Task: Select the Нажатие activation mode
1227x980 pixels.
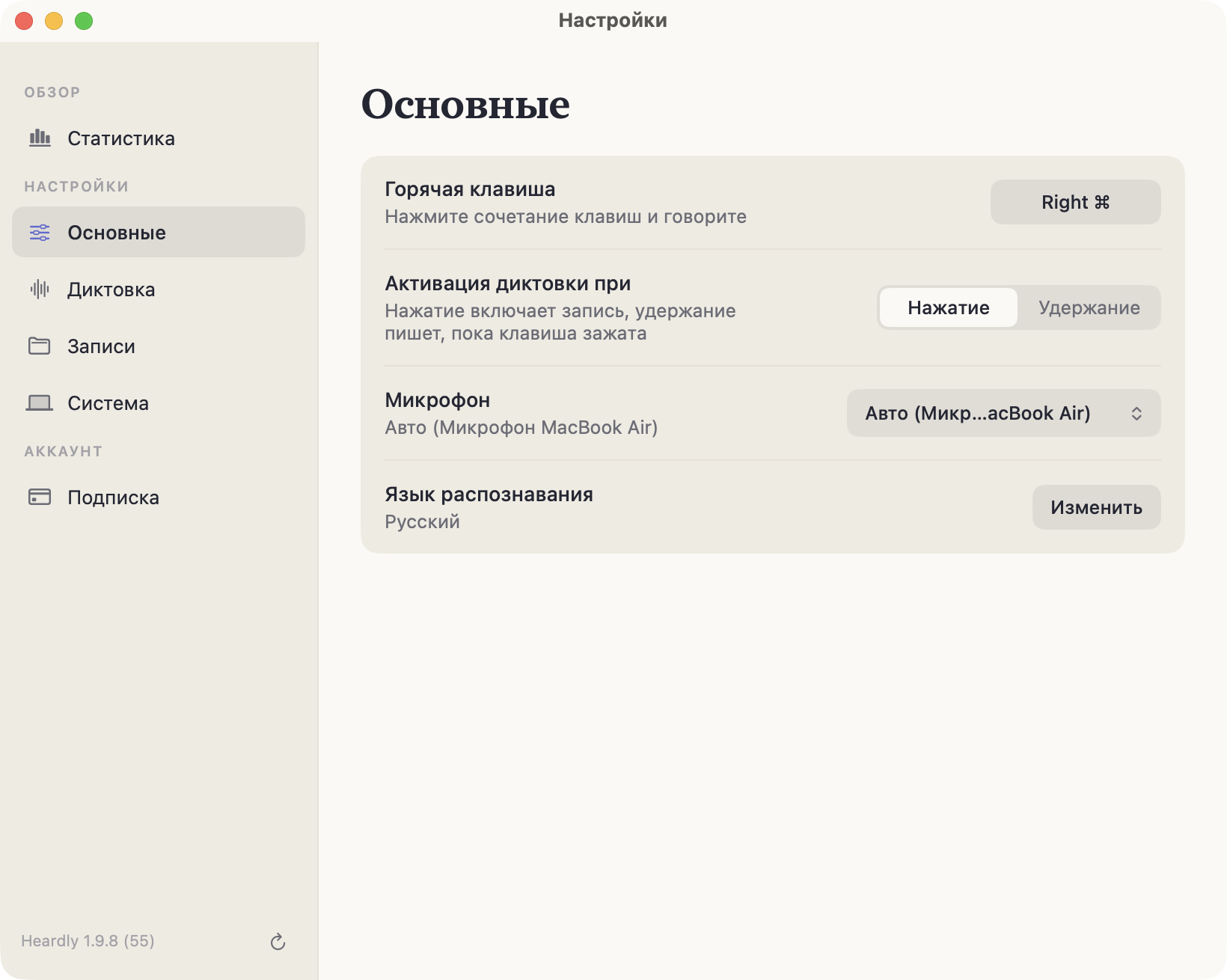Action: (949, 307)
